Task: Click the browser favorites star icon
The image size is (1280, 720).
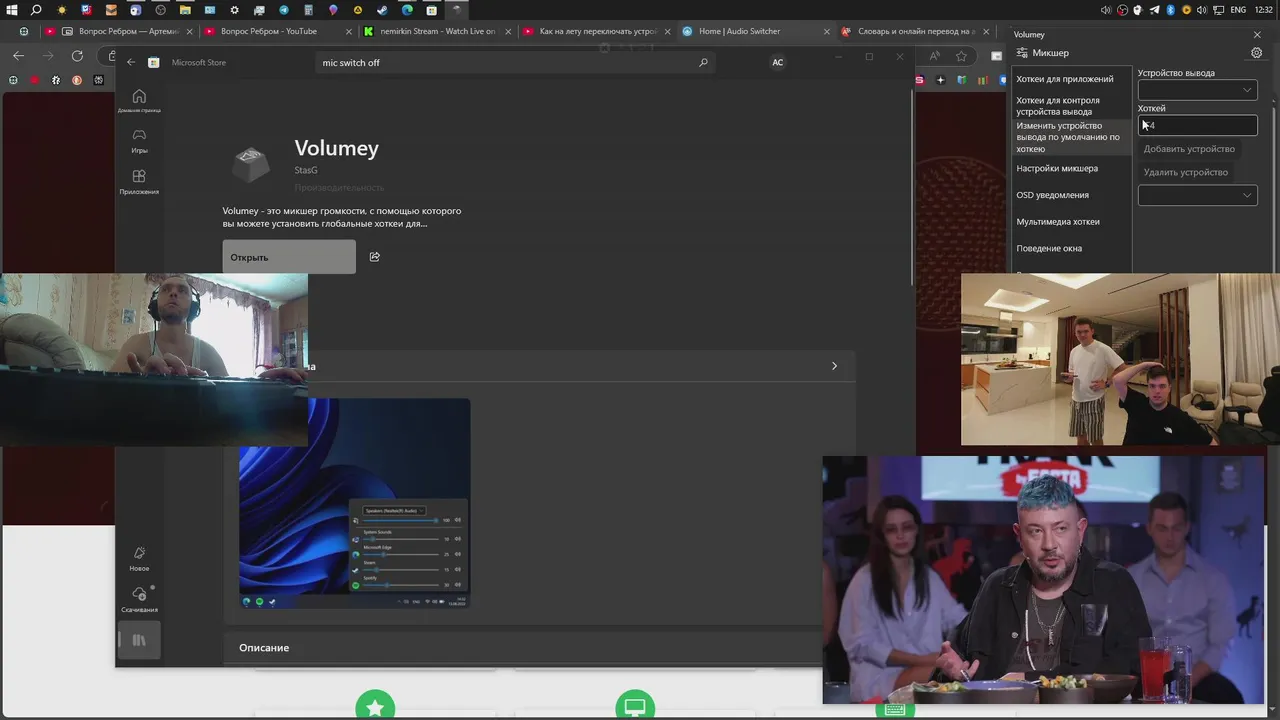Action: [x=961, y=56]
